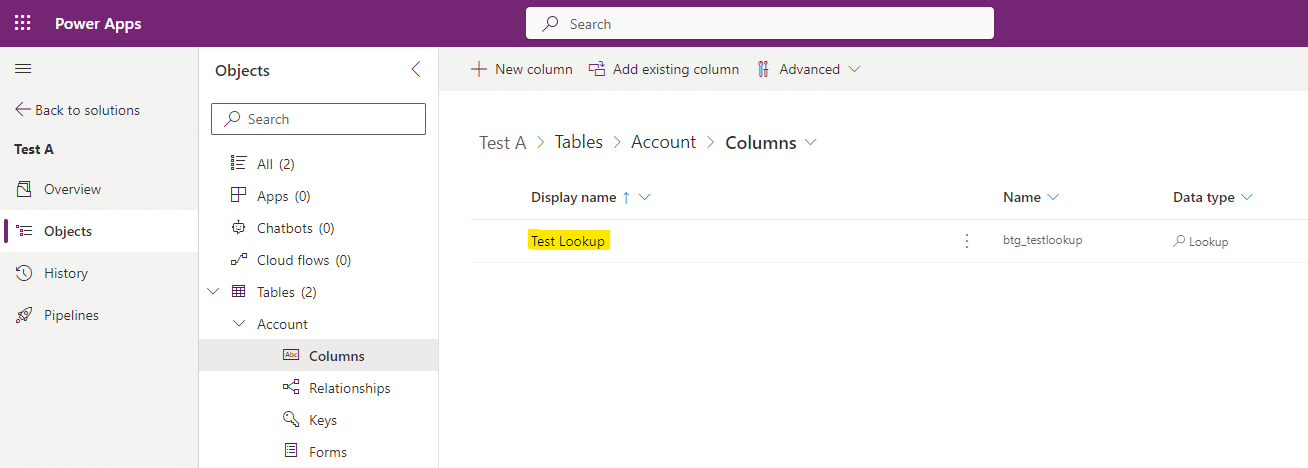This screenshot has width=1308, height=468.
Task: Click Add existing column
Action: (664, 69)
